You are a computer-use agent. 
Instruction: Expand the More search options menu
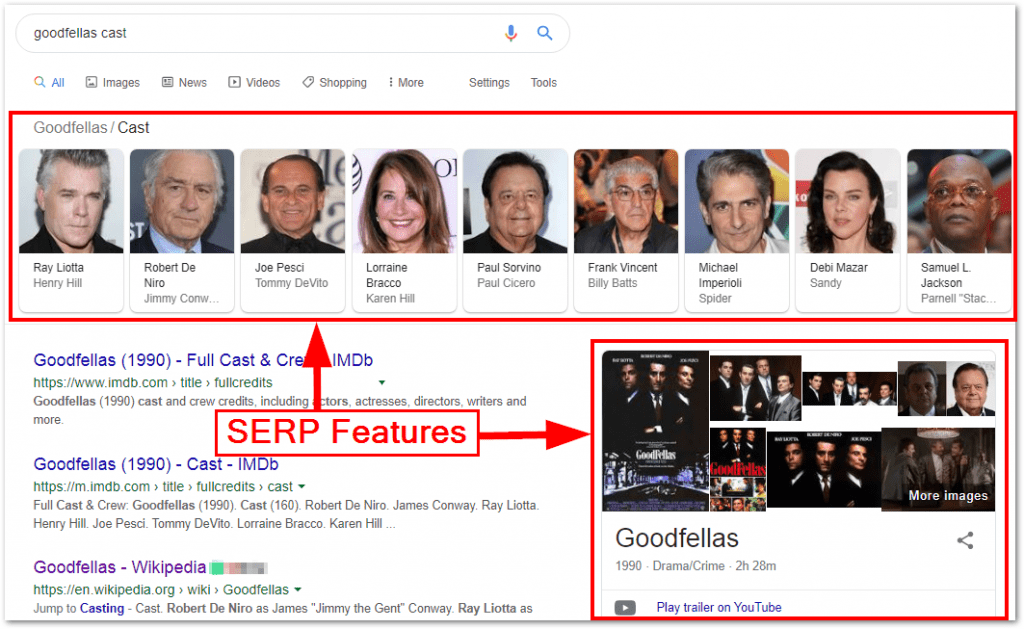tap(406, 83)
